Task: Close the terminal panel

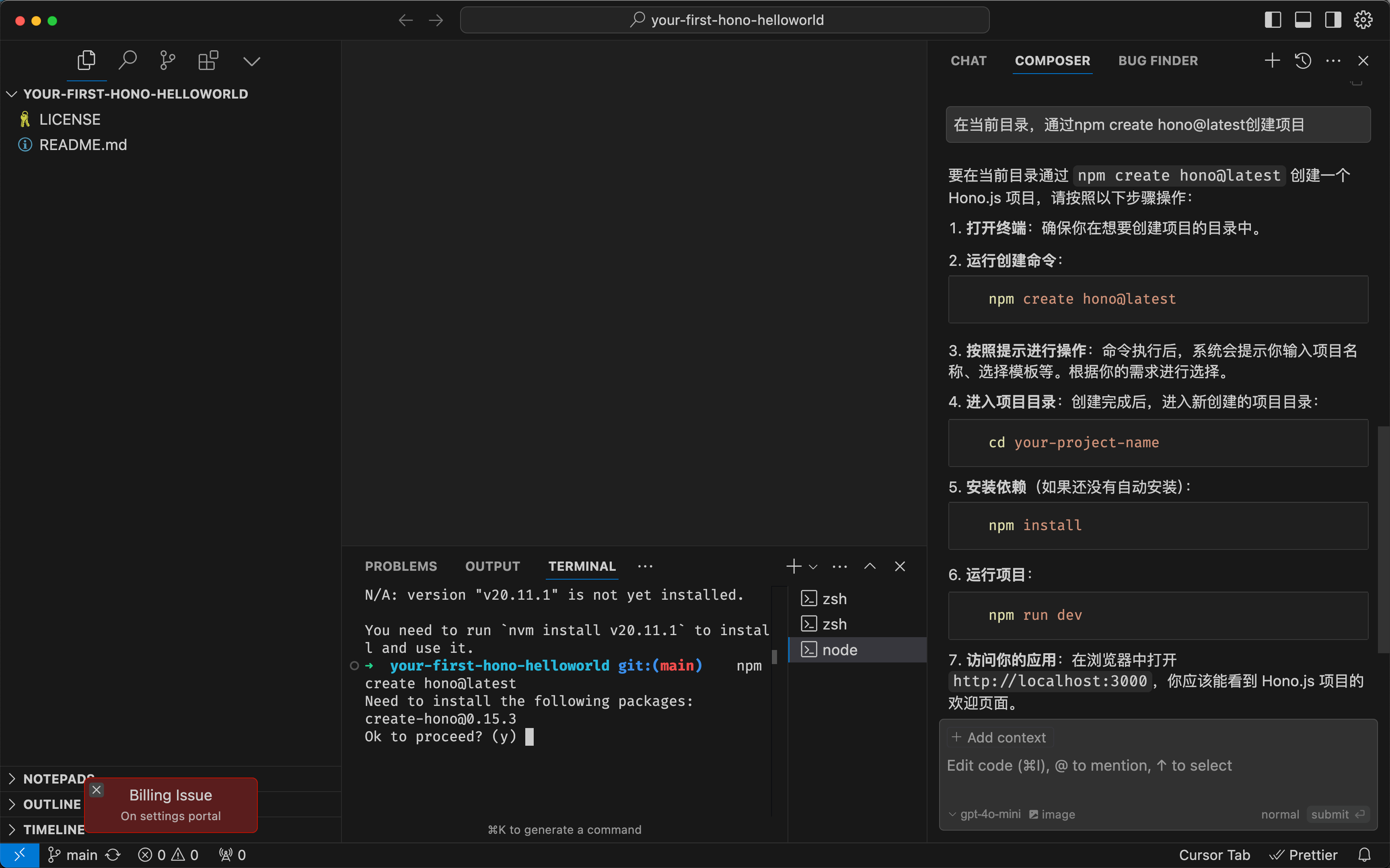Action: click(900, 566)
